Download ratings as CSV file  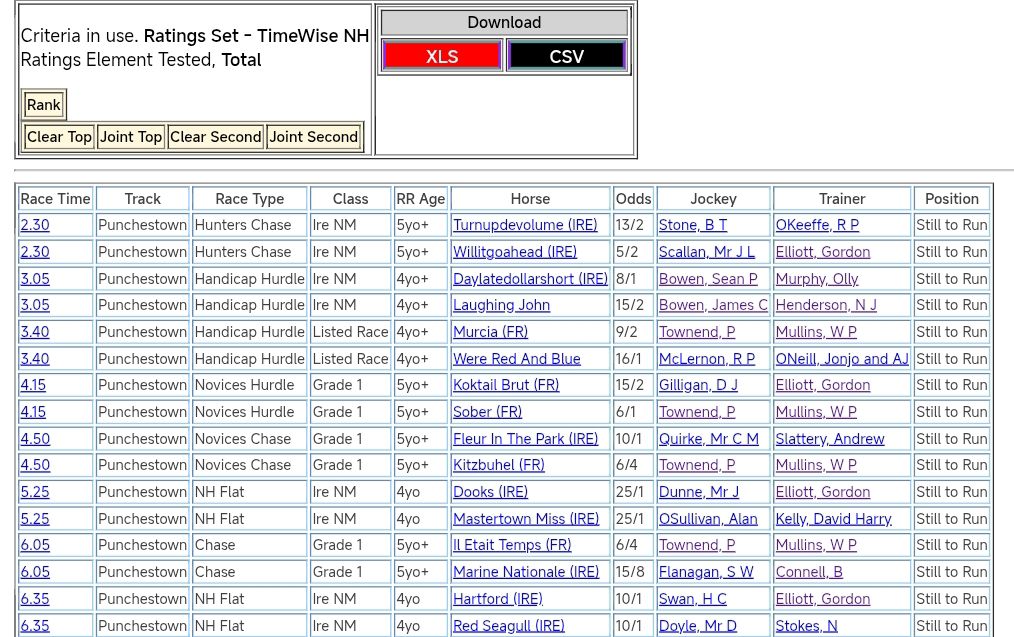pos(566,56)
